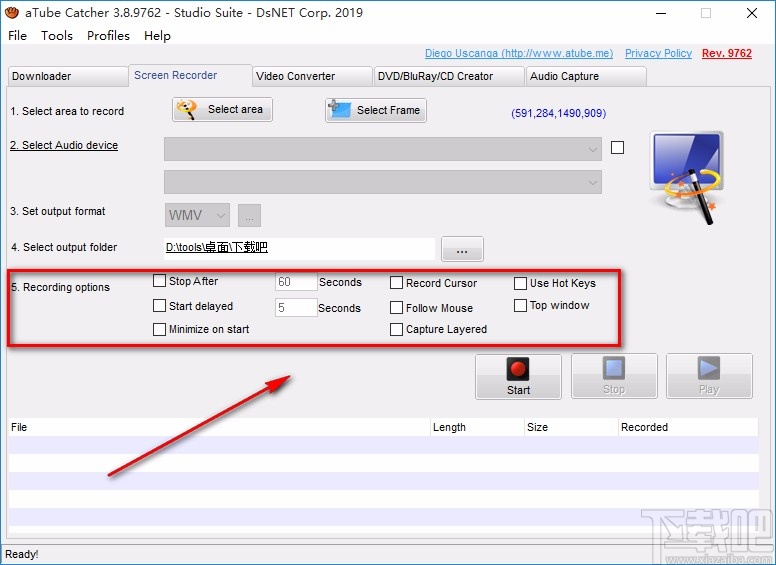The width and height of the screenshot is (776, 565).
Task: Open the Tools menu
Action: 57,36
